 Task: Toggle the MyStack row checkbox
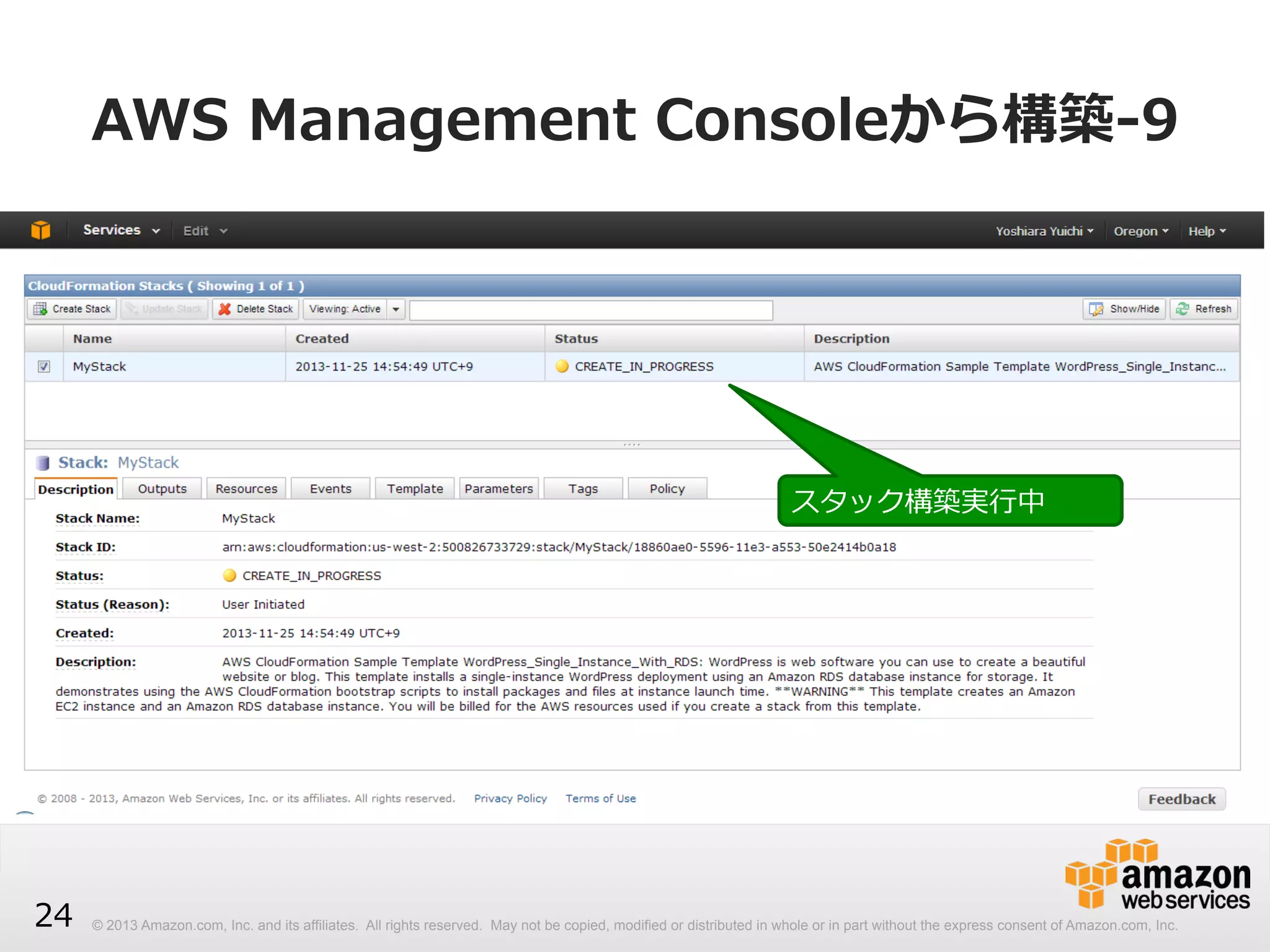[44, 366]
